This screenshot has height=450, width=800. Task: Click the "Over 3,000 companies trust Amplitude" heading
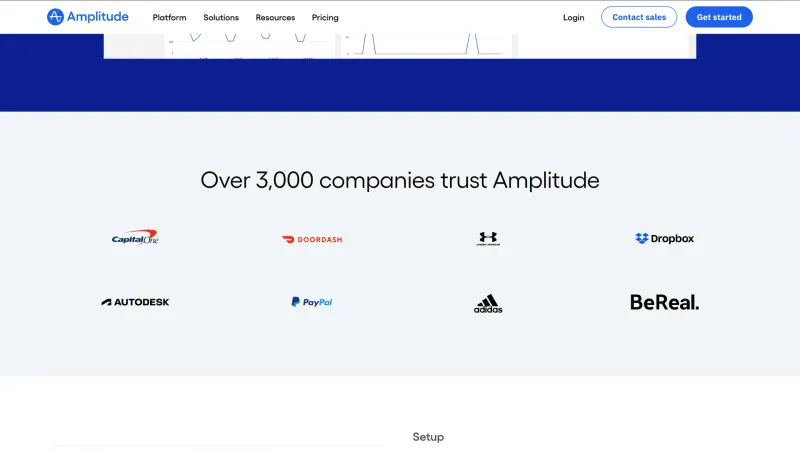(400, 180)
